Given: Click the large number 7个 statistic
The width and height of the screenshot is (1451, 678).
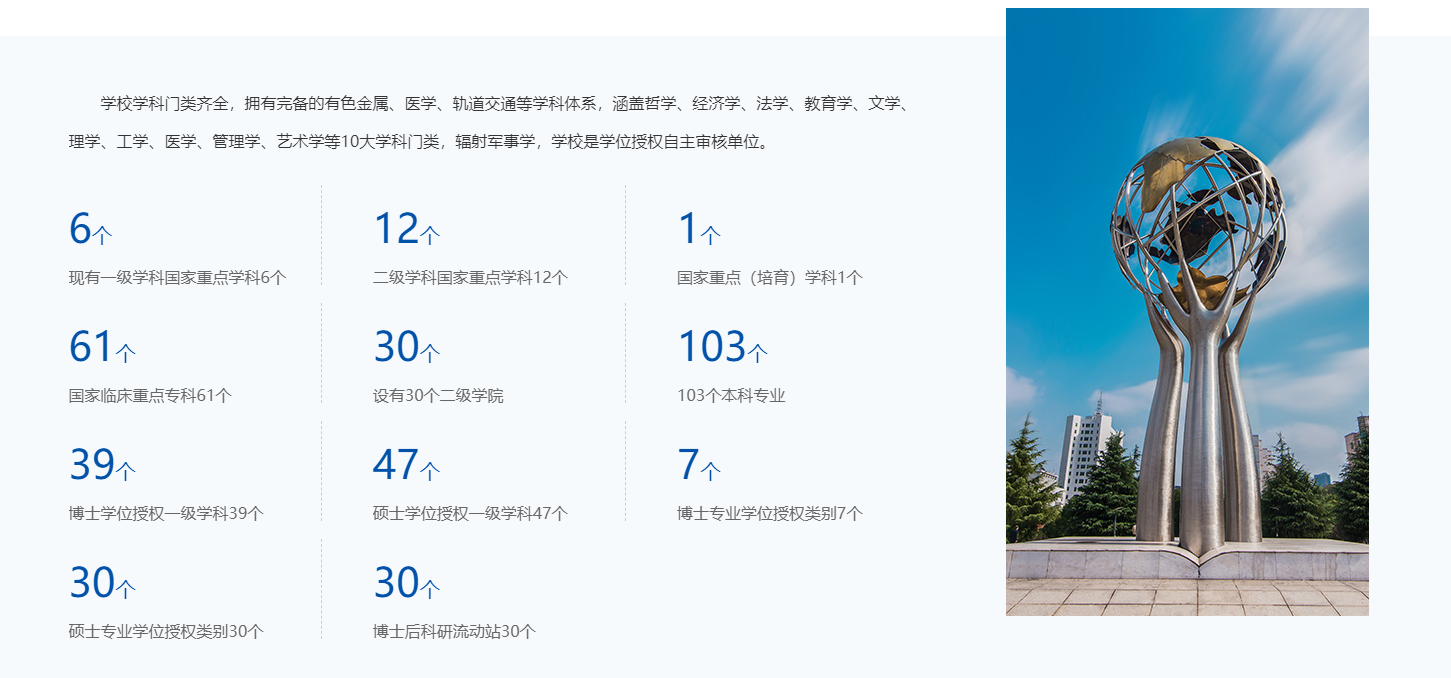Looking at the screenshot, I should [x=699, y=465].
